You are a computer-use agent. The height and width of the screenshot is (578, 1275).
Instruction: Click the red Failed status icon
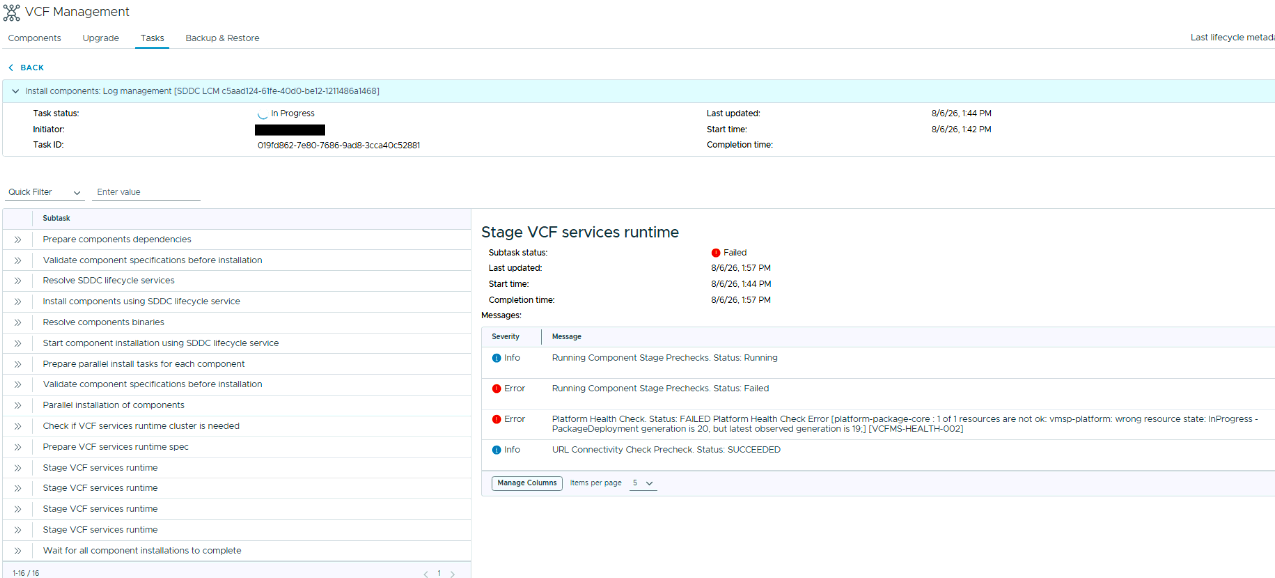716,253
